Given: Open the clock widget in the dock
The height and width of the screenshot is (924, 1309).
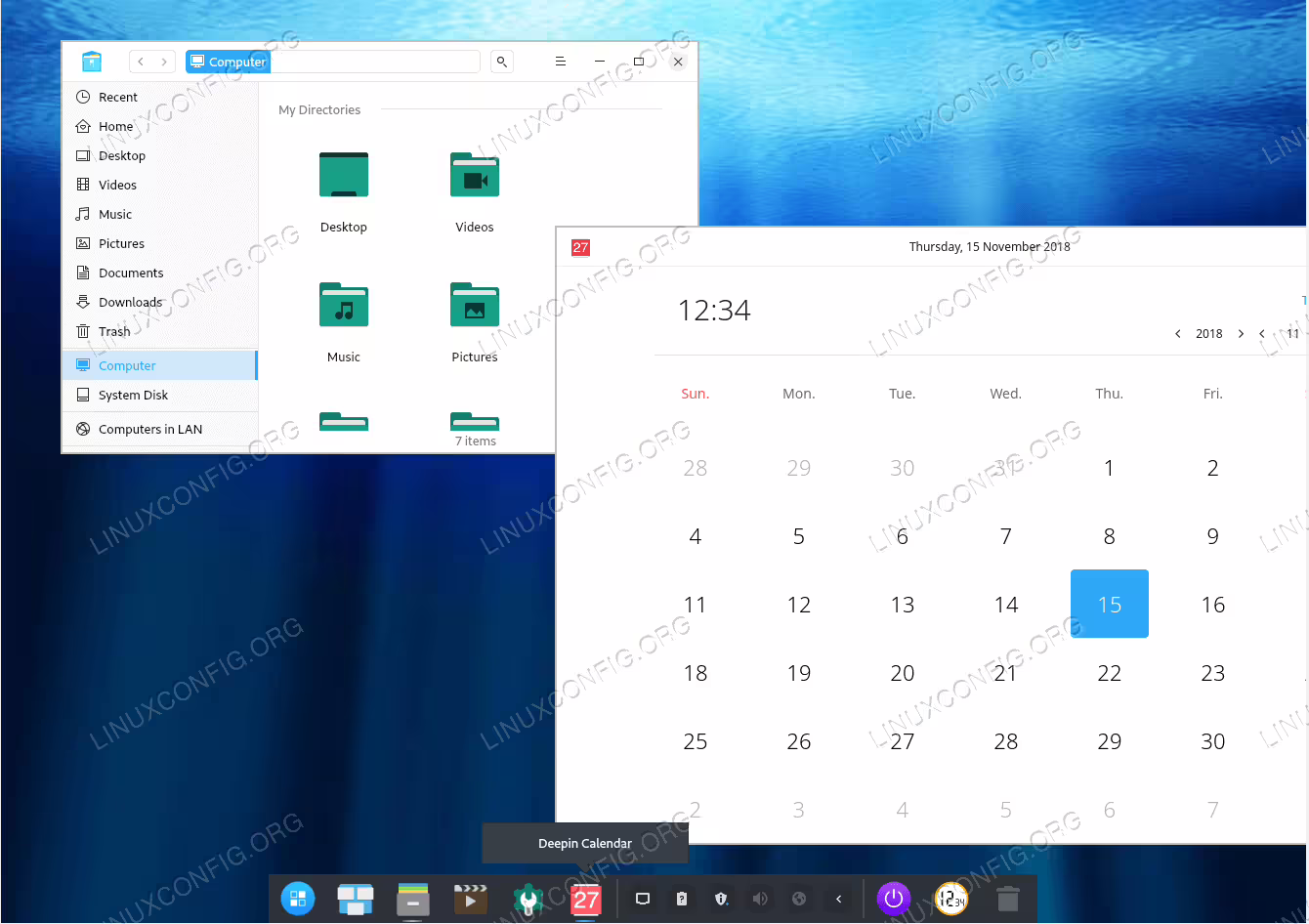Looking at the screenshot, I should [x=950, y=899].
